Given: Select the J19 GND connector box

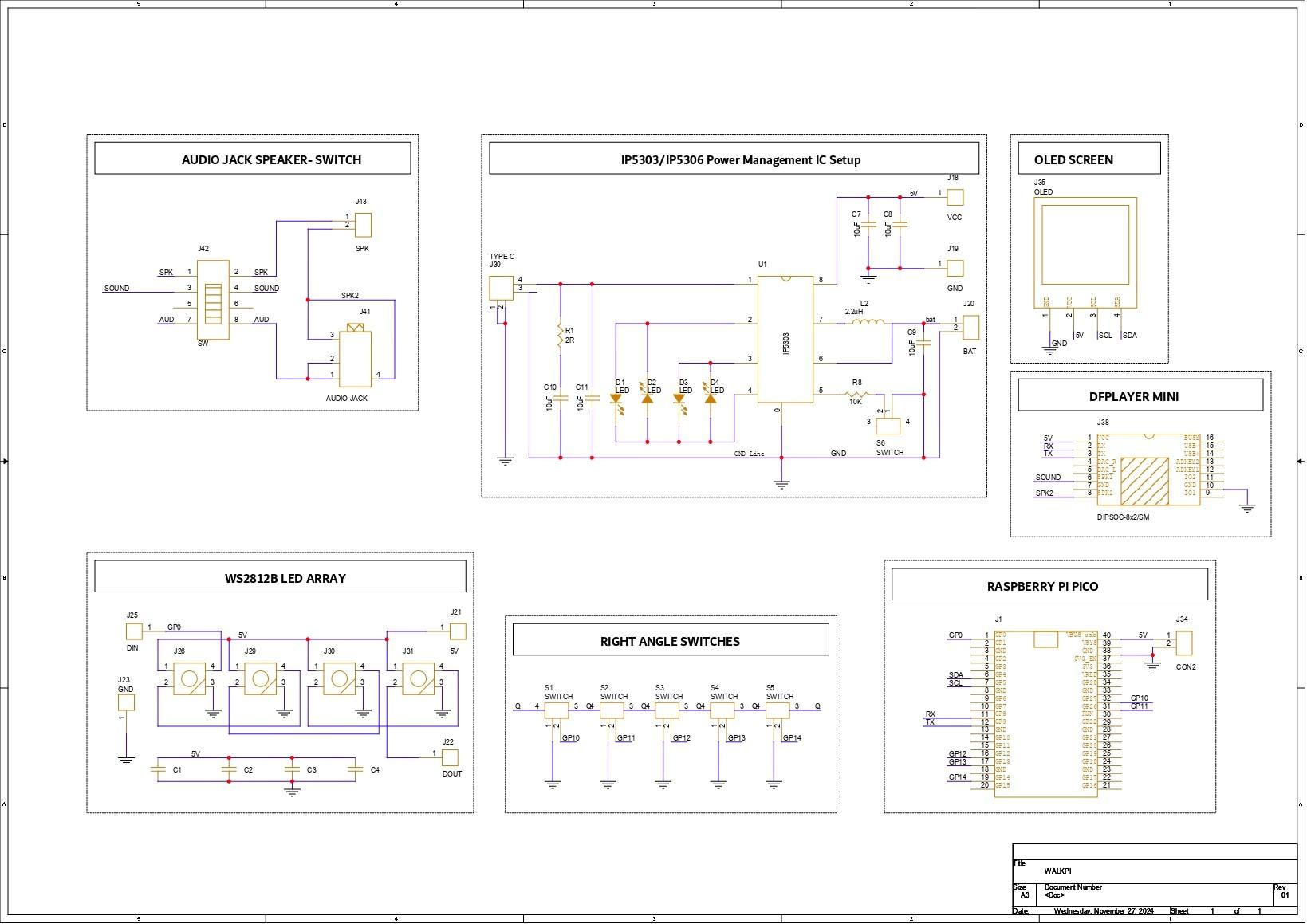Looking at the screenshot, I should [x=955, y=268].
